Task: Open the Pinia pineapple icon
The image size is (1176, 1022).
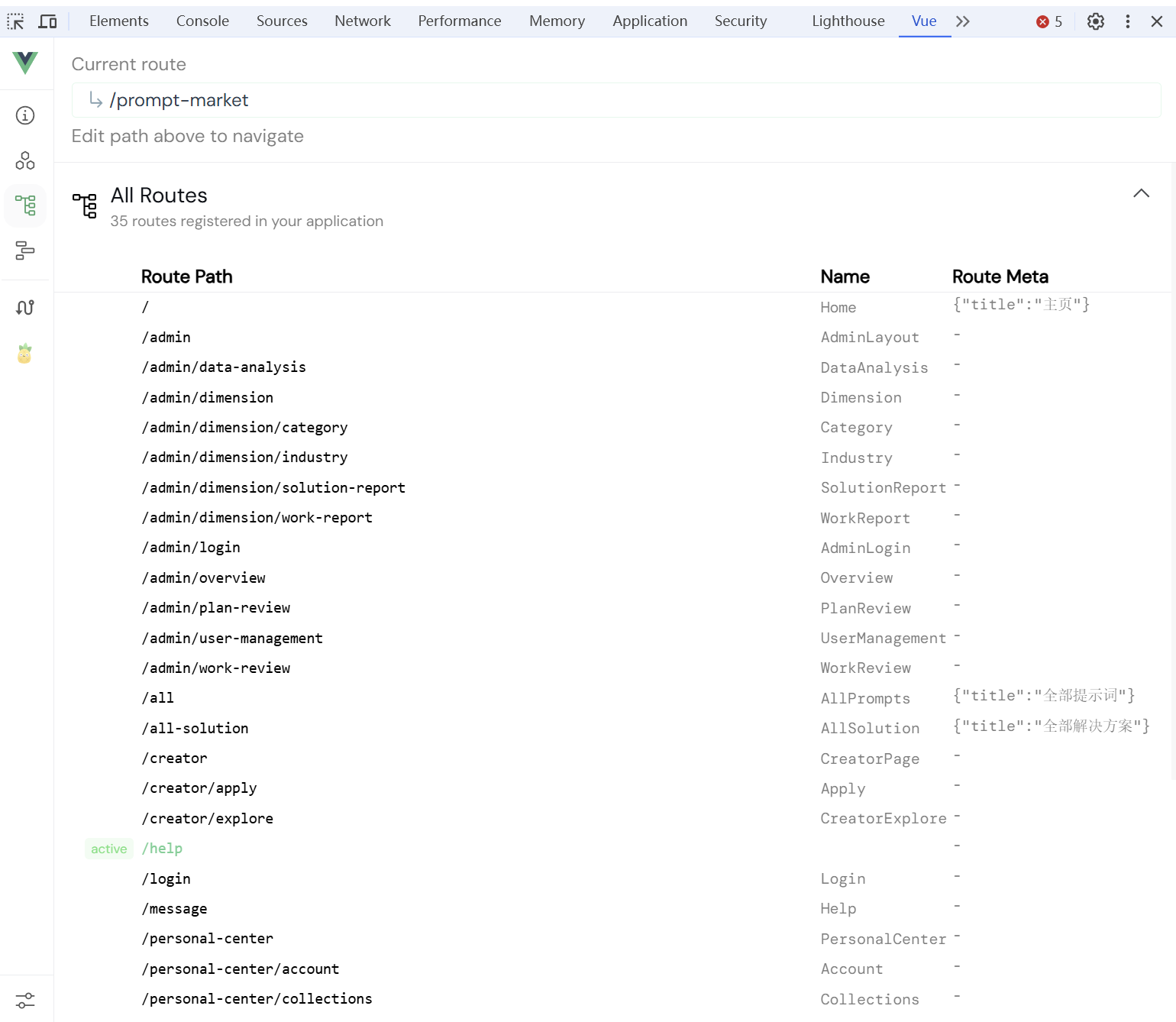Action: coord(25,353)
